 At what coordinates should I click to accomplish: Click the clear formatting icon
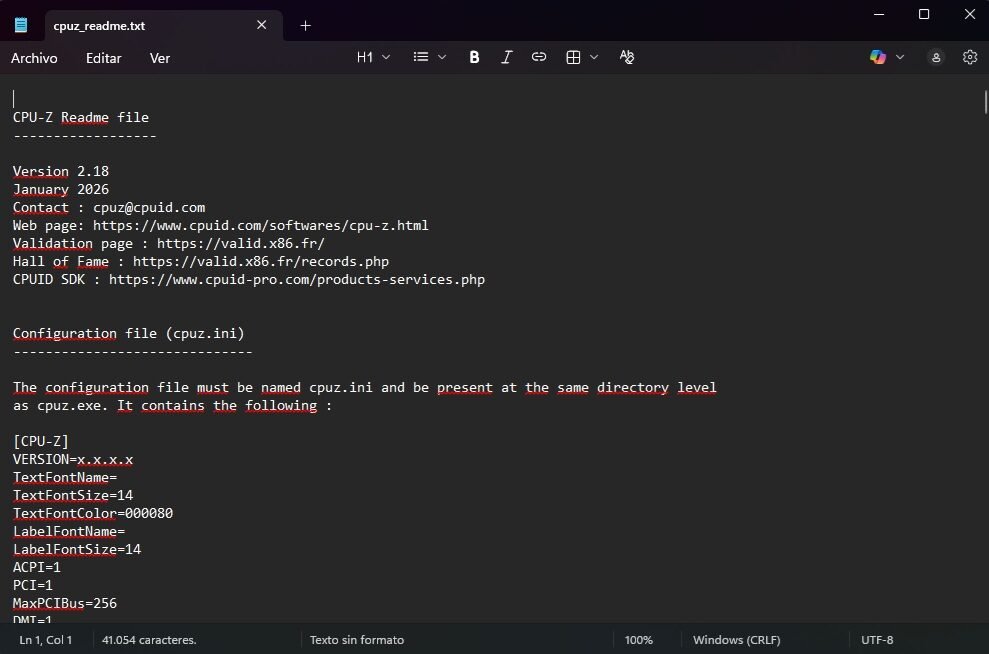click(627, 58)
